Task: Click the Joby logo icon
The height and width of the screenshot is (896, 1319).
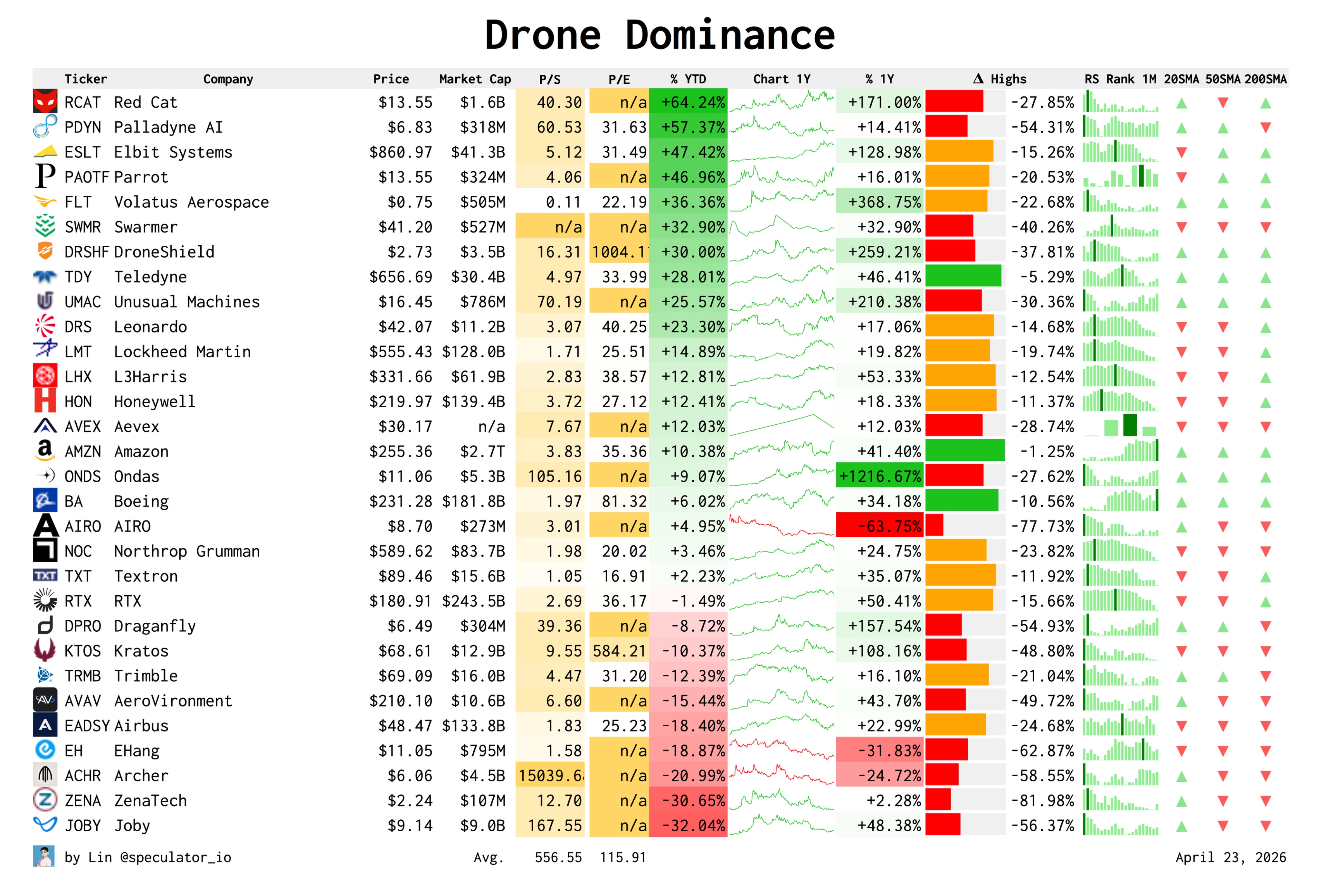Action: pos(45,825)
